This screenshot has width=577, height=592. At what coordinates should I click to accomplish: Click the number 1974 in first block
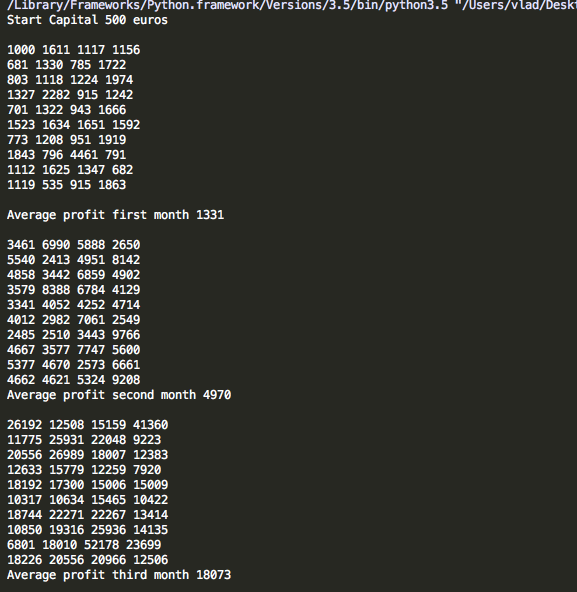[119, 80]
